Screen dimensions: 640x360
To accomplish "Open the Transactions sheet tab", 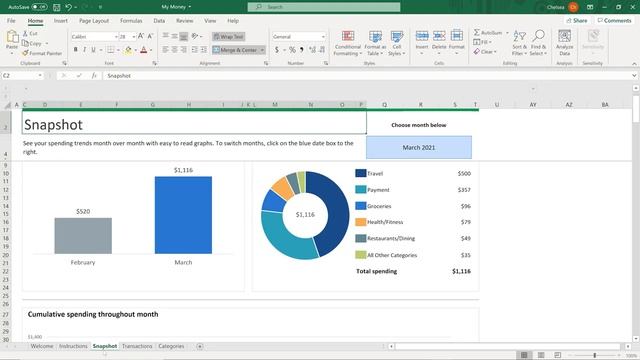I will coord(137,346).
